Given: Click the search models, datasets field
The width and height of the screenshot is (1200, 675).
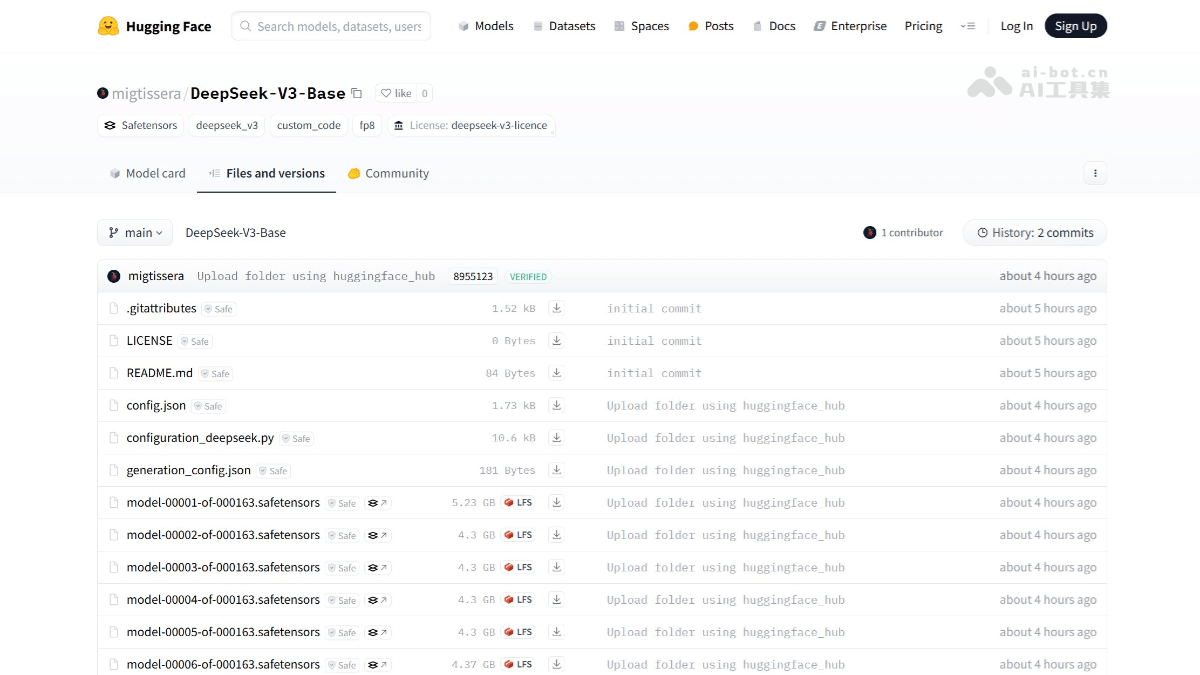Looking at the screenshot, I should click(330, 25).
